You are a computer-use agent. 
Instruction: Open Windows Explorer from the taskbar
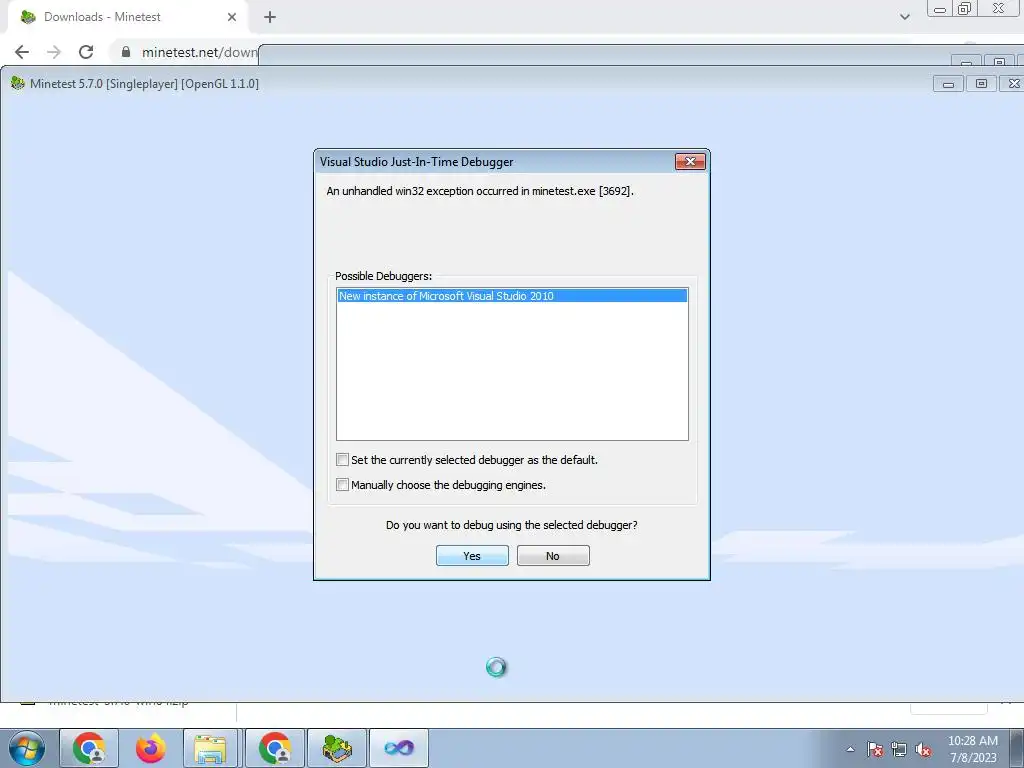[210, 748]
